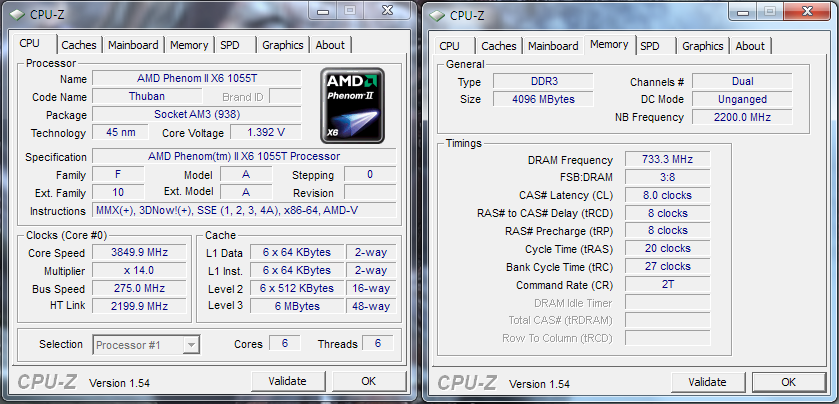Image resolution: width=839 pixels, height=404 pixels.
Task: Click the Command Rate value 2T
Action: tap(667, 284)
